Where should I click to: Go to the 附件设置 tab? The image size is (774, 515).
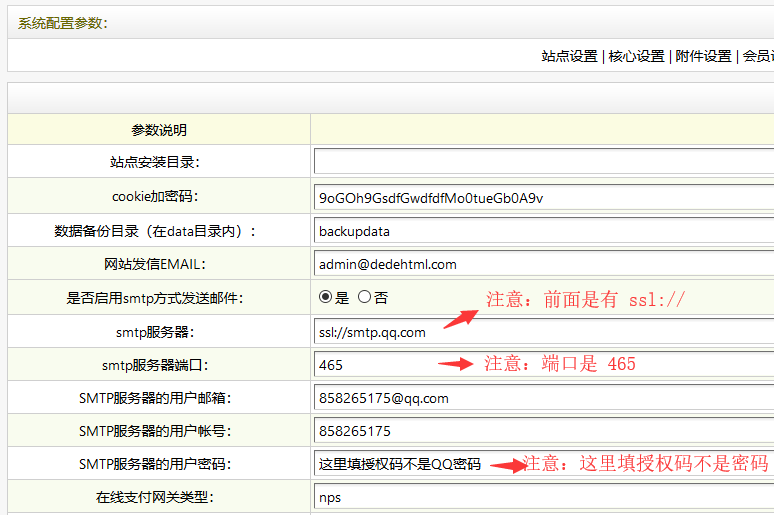703,57
